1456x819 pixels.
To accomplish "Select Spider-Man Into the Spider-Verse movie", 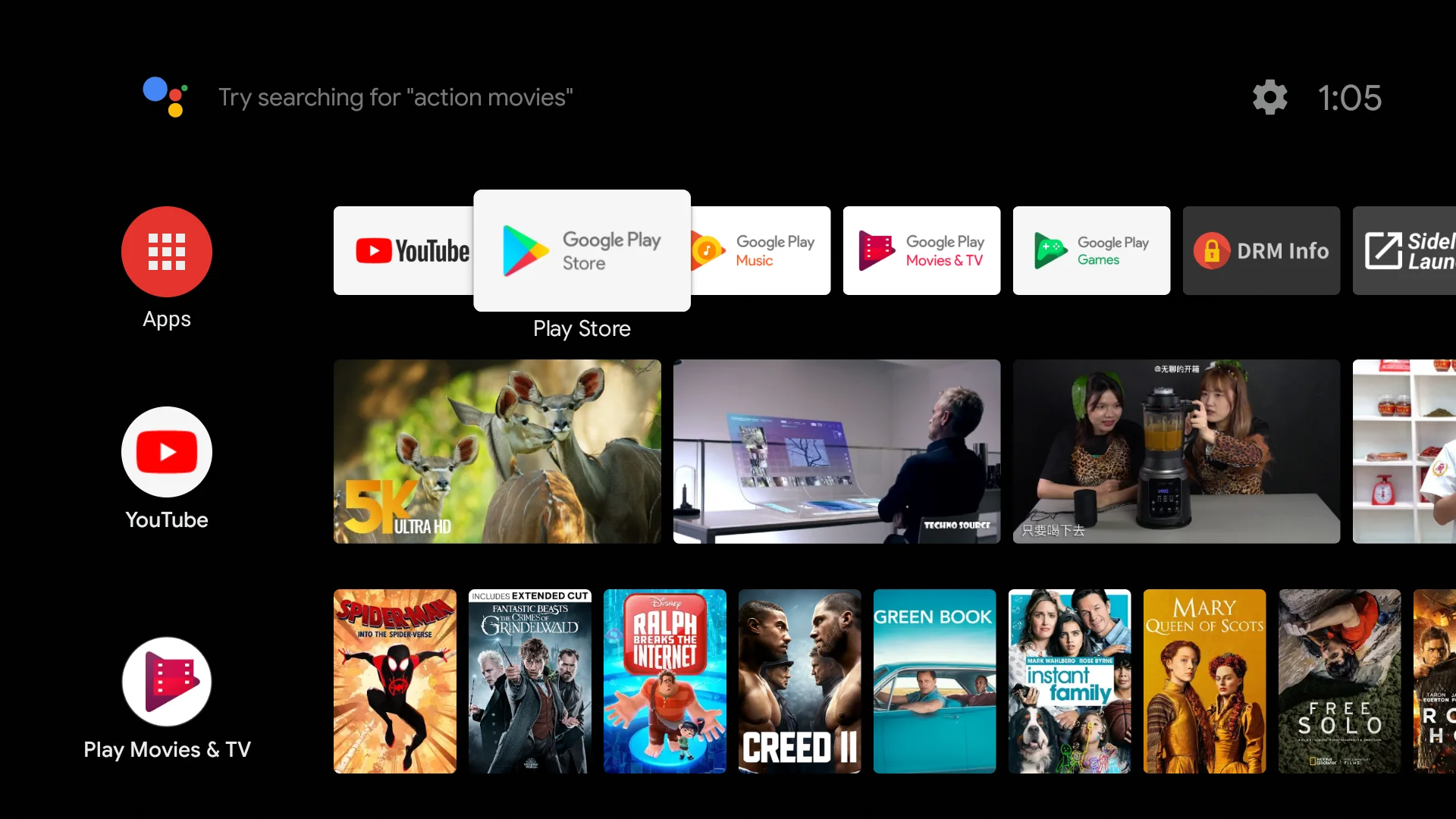I will (394, 681).
